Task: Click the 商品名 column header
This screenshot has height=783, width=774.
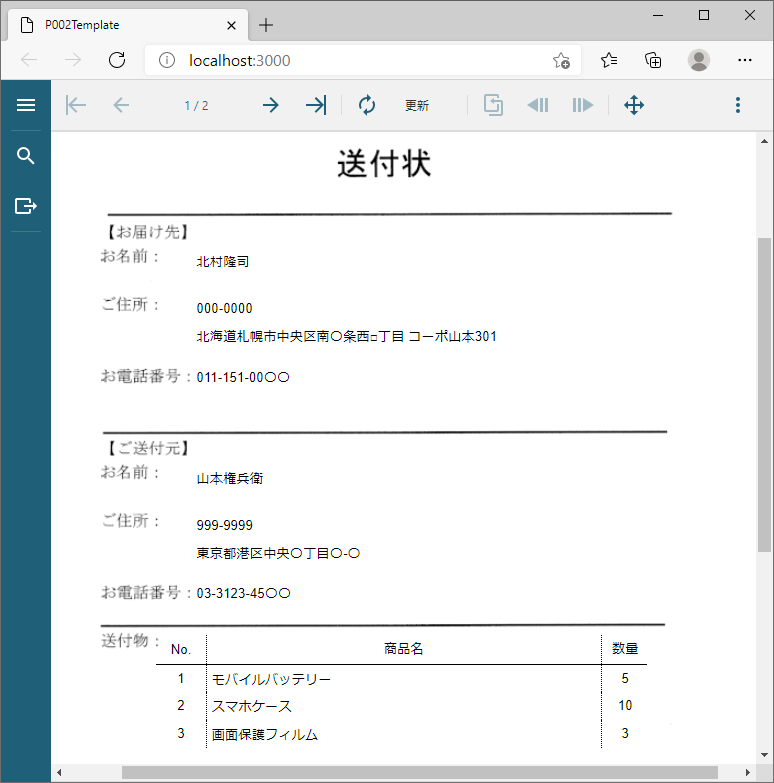Action: (x=403, y=649)
